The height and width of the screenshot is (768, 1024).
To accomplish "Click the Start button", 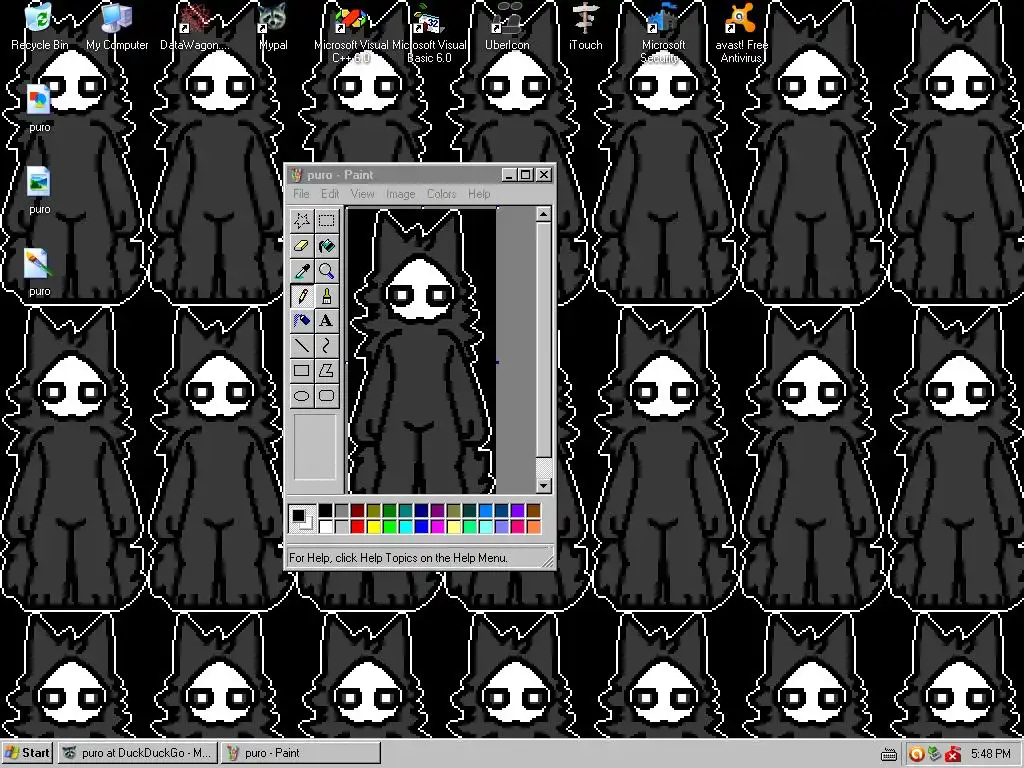I will click(x=27, y=753).
